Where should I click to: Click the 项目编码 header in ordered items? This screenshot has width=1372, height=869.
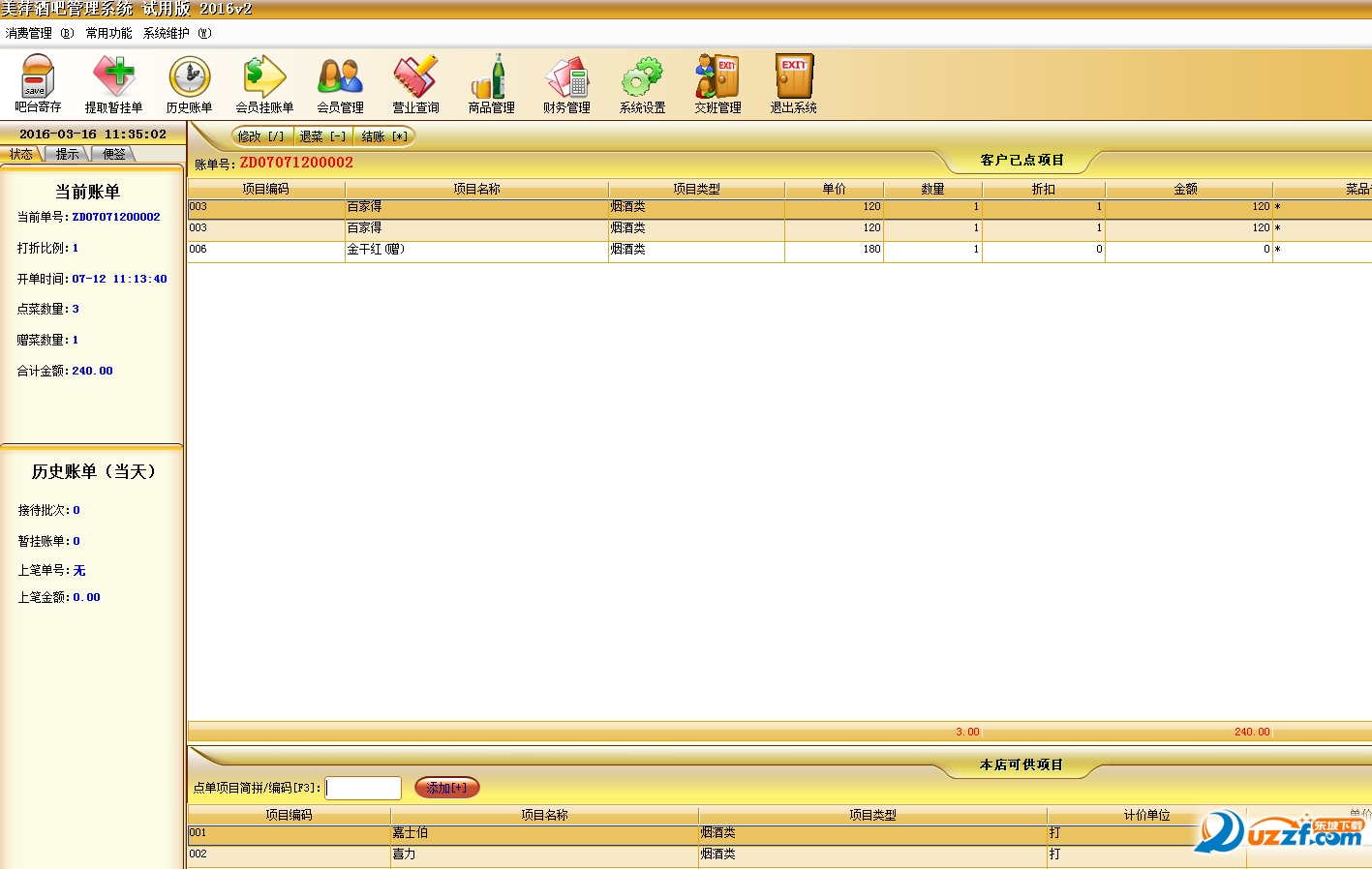coord(266,189)
